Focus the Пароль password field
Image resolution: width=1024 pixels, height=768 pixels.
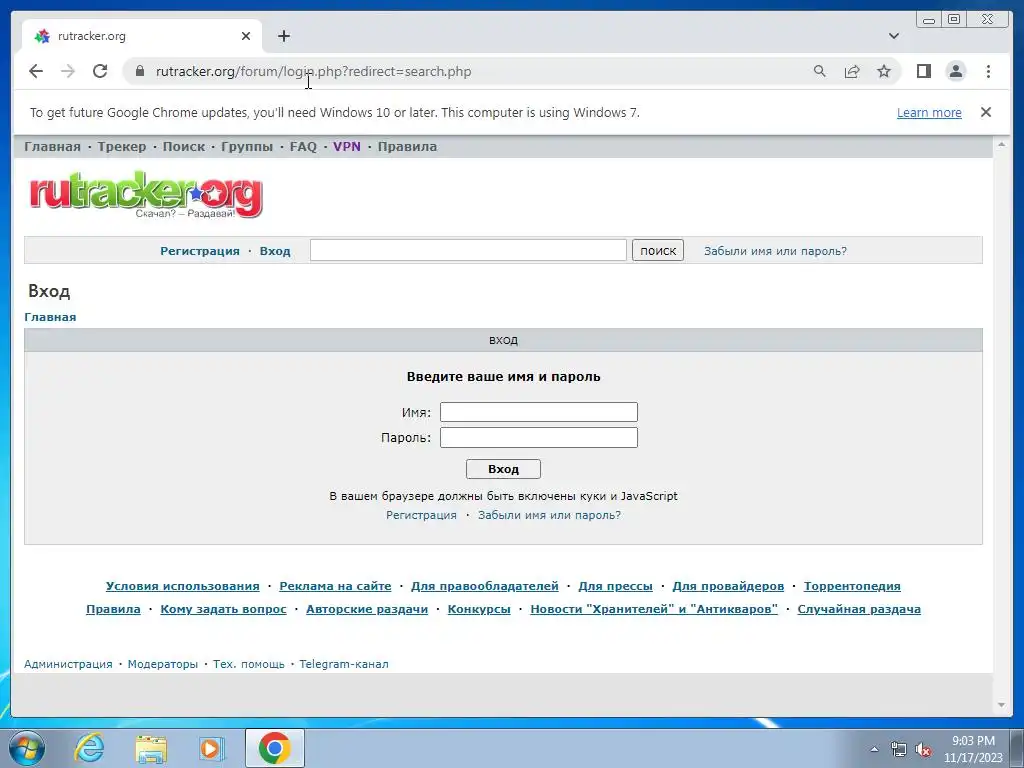pos(539,438)
